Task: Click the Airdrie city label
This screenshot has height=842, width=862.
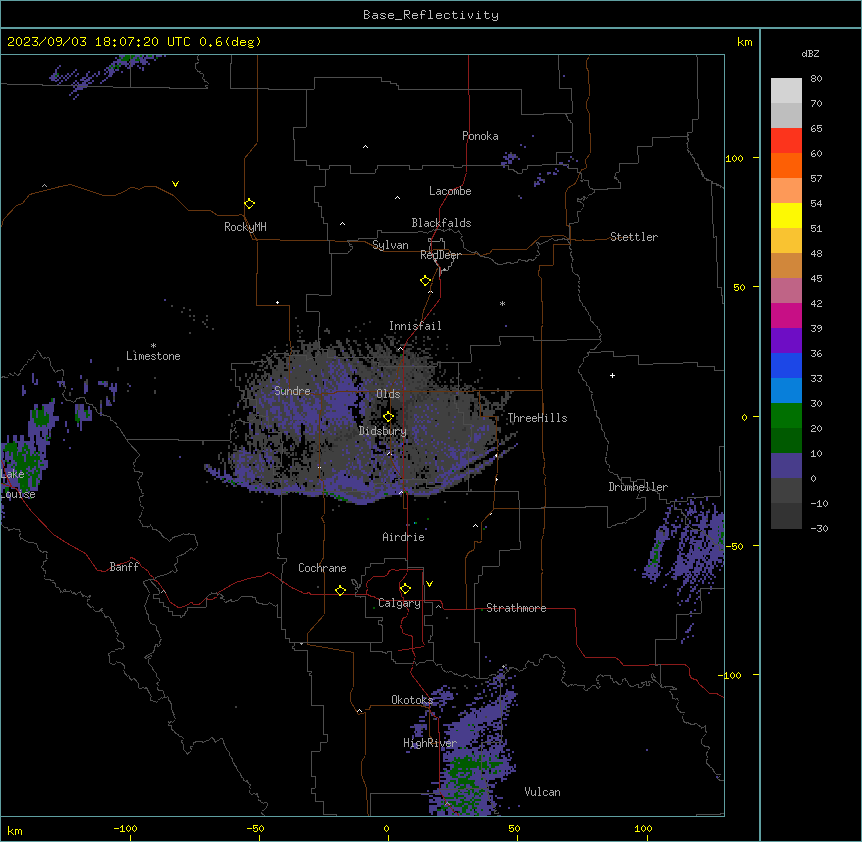Action: pyautogui.click(x=404, y=537)
